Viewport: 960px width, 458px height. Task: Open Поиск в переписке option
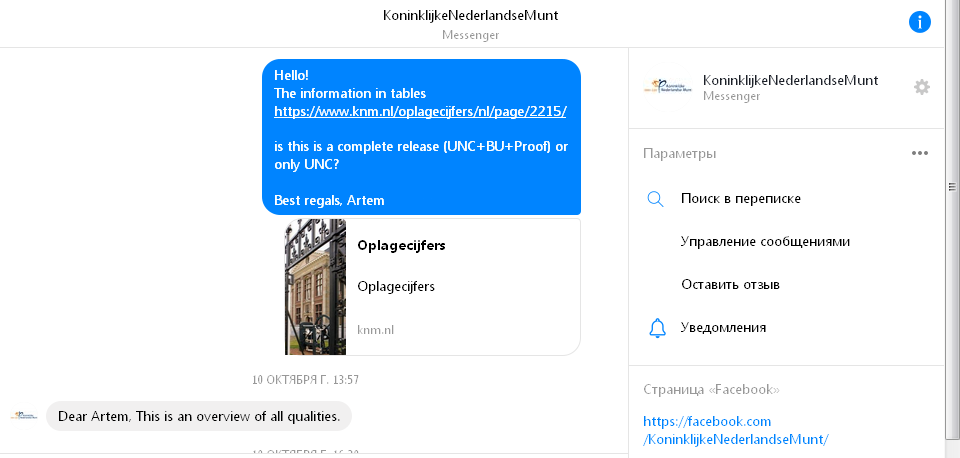[x=740, y=198]
